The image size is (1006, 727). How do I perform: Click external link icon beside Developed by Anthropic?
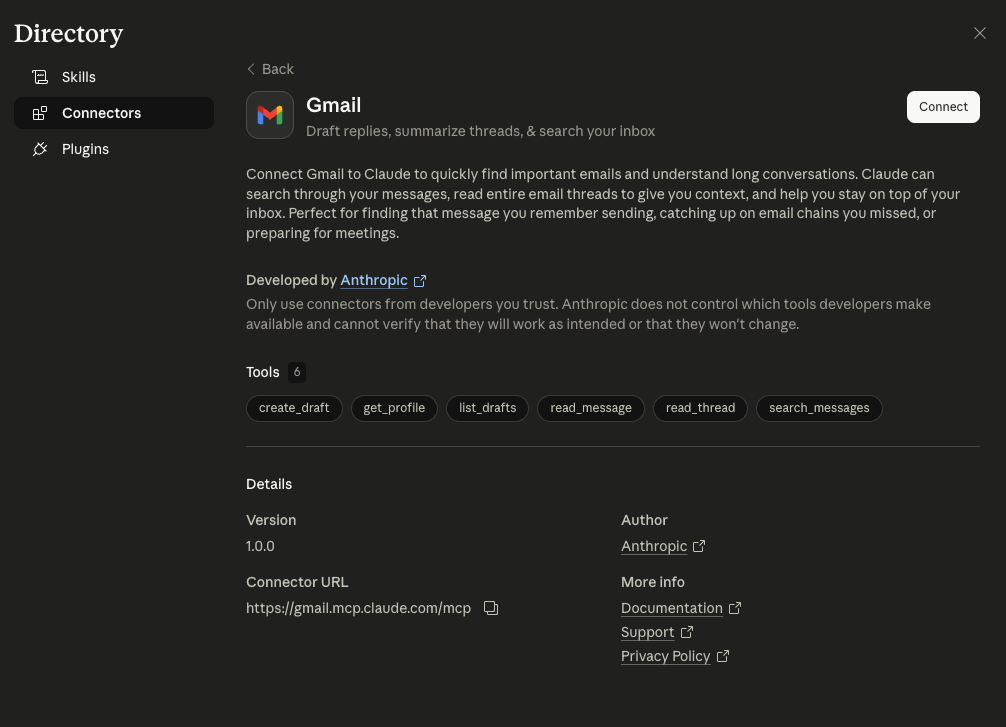click(420, 281)
